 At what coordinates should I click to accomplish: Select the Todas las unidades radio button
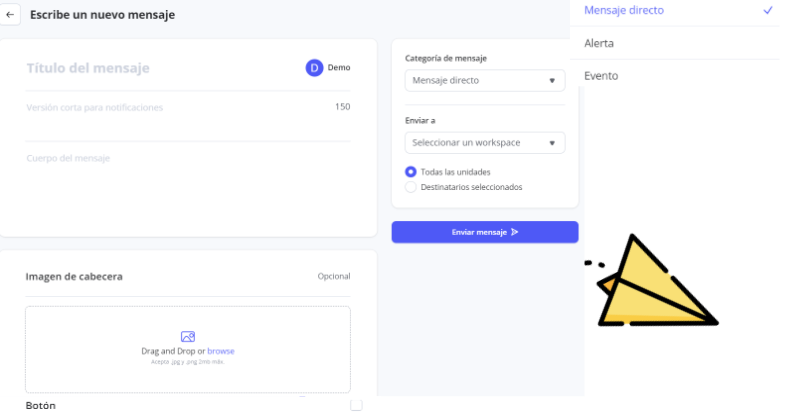click(x=411, y=172)
